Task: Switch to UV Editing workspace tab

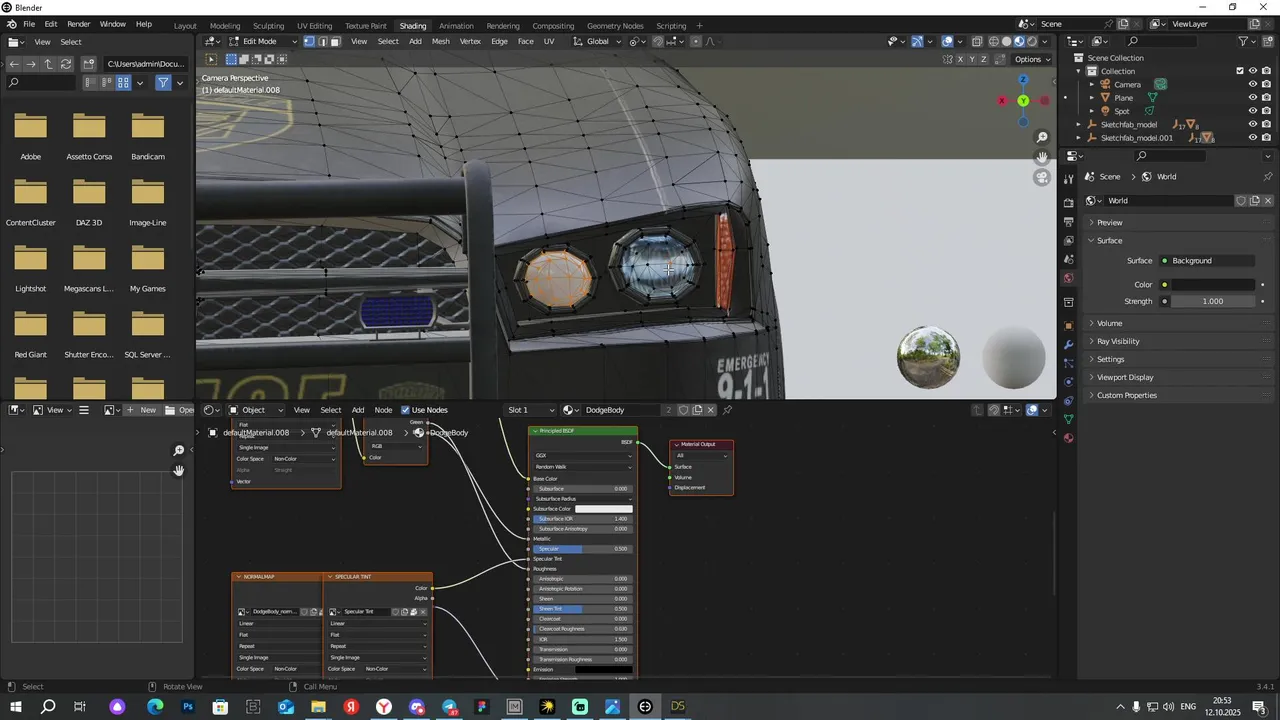Action: pos(314,26)
